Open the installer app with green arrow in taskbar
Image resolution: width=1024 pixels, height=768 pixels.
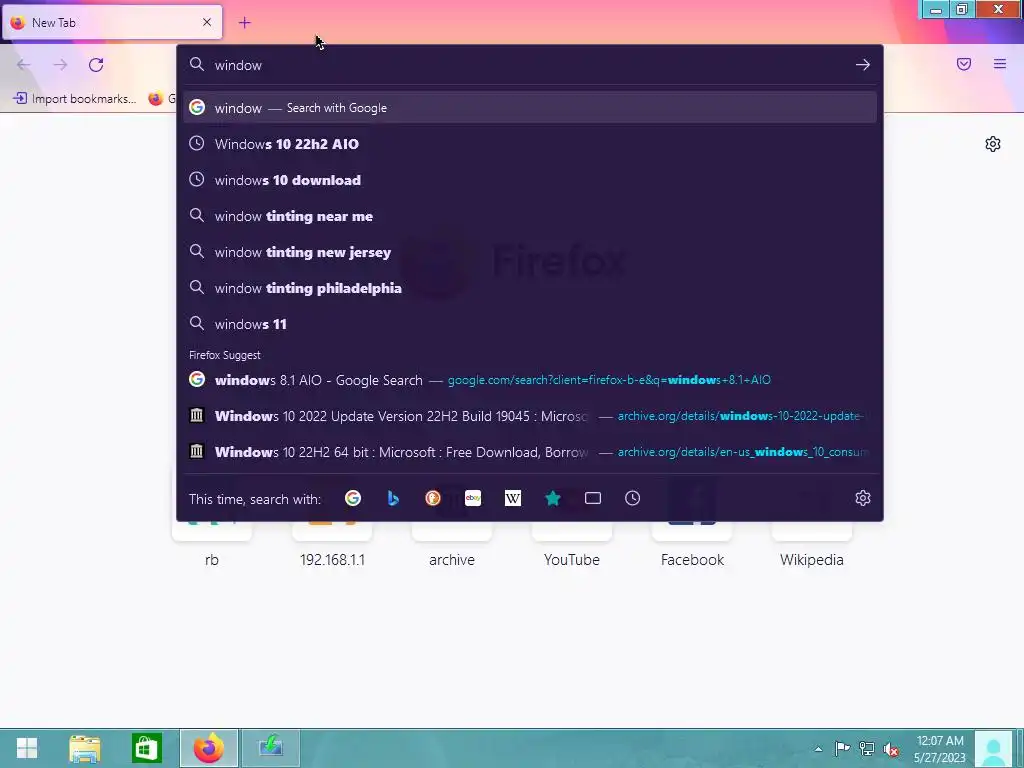coord(270,748)
